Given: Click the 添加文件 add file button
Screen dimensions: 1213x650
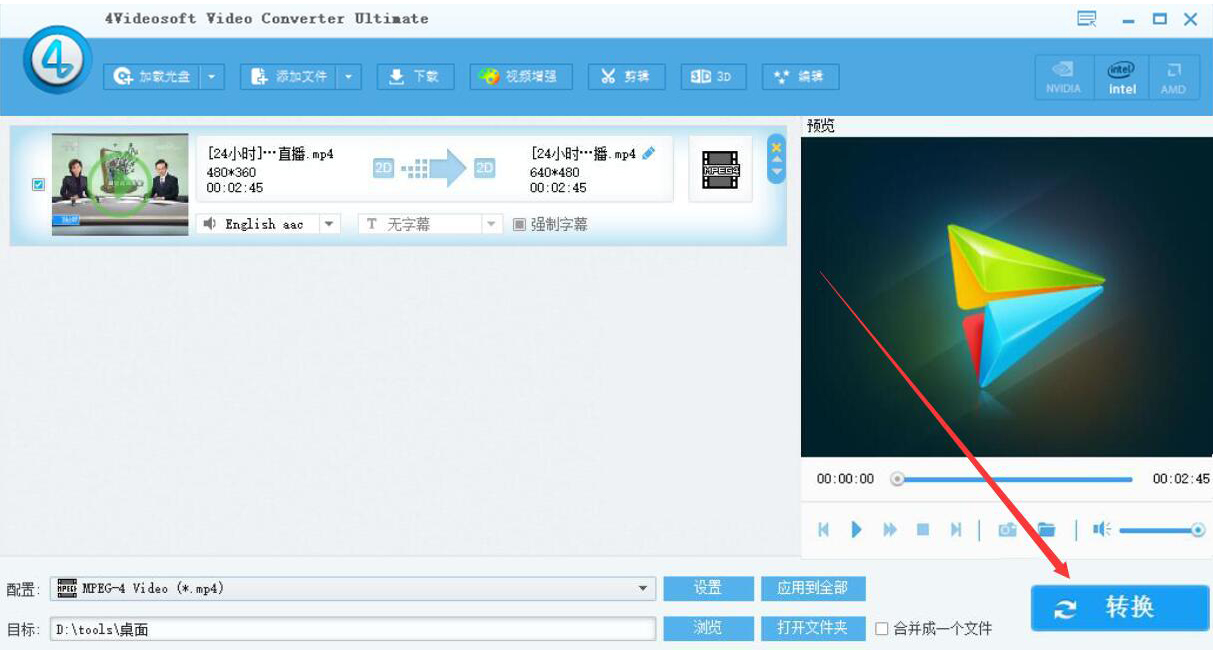Looking at the screenshot, I should click(x=288, y=77).
